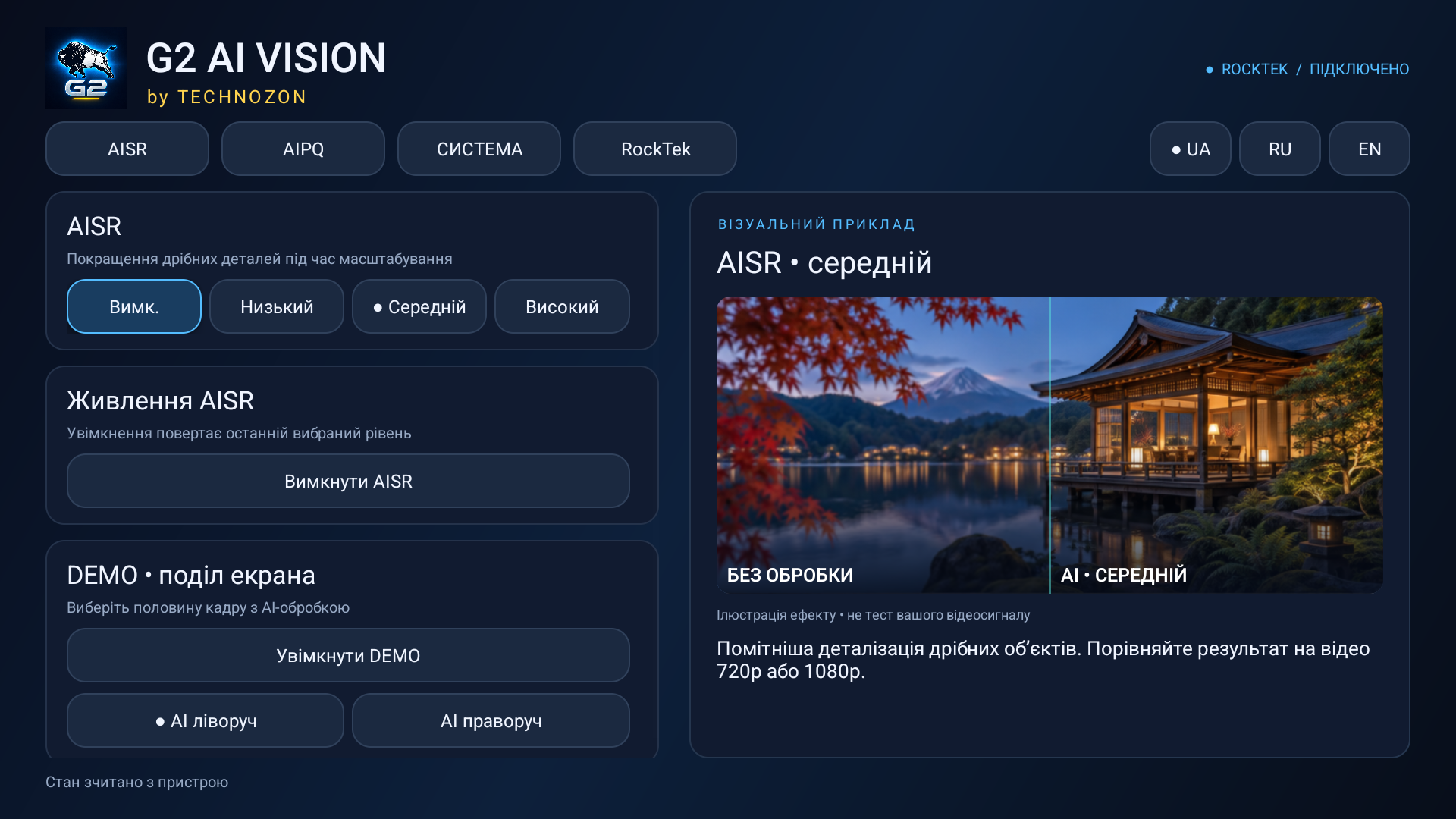This screenshot has height=819, width=1456.
Task: Set AISR level to Високий
Action: (x=562, y=306)
